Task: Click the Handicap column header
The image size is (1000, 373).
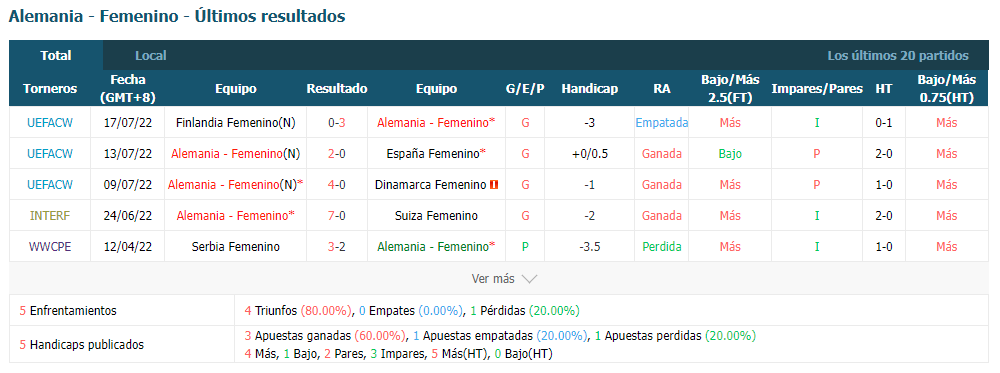Action: (x=589, y=89)
